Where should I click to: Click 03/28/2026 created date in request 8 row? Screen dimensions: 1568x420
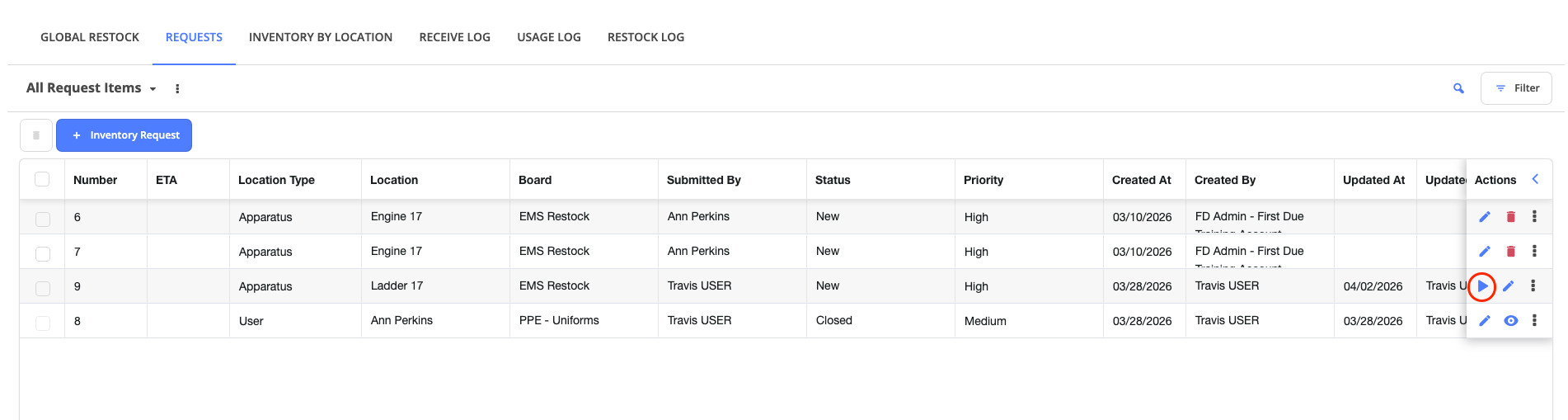1143,321
